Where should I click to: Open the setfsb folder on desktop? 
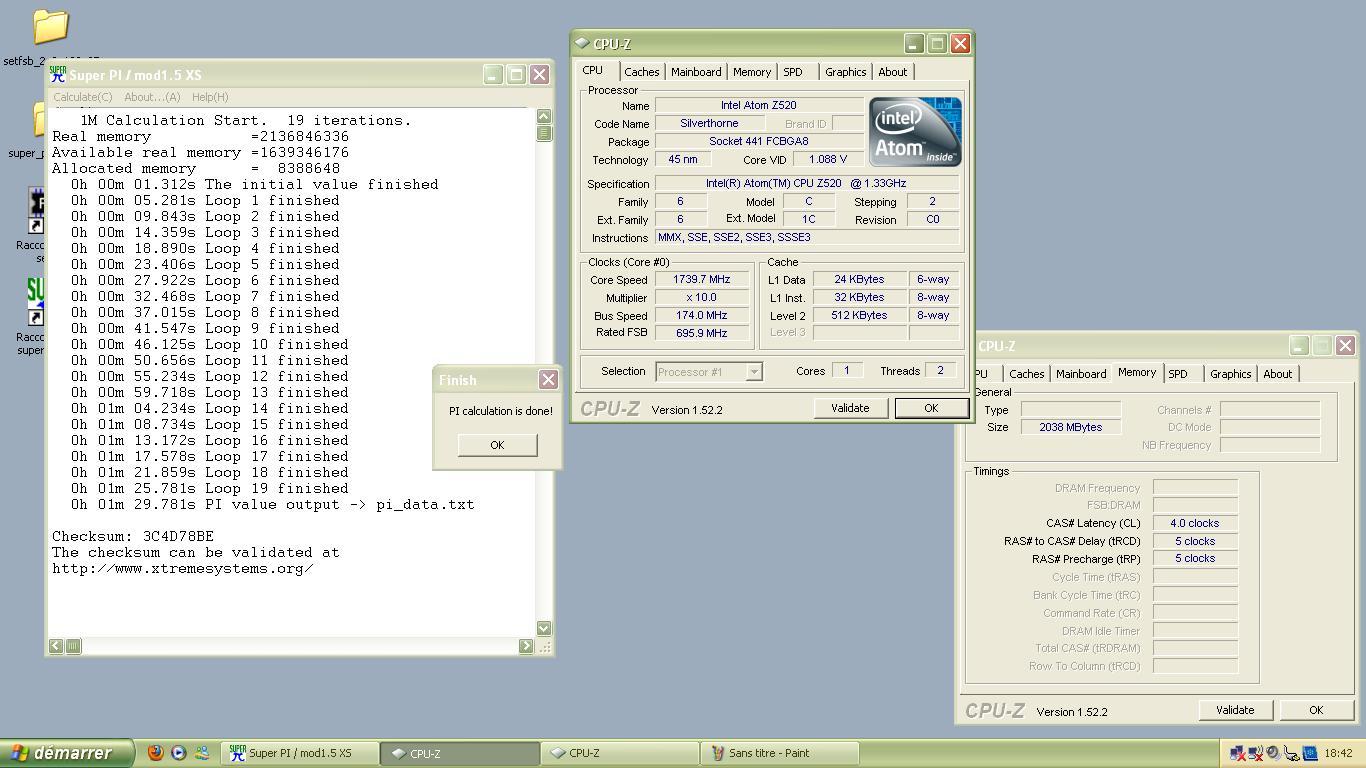click(50, 27)
